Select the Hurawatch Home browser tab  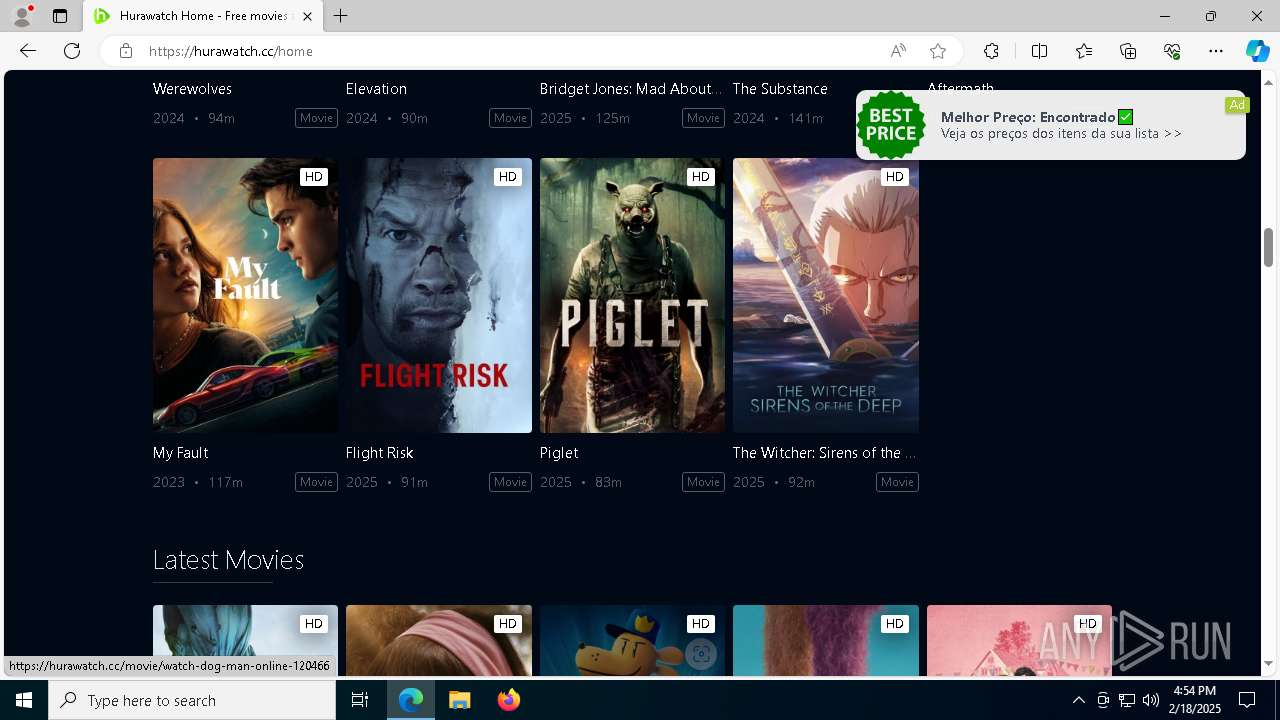(x=203, y=16)
